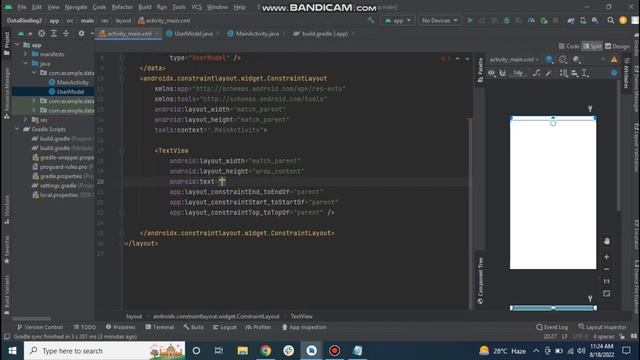The width and height of the screenshot is (640, 360).
Task: Zoom out the design preview
Action: click(x=607, y=269)
